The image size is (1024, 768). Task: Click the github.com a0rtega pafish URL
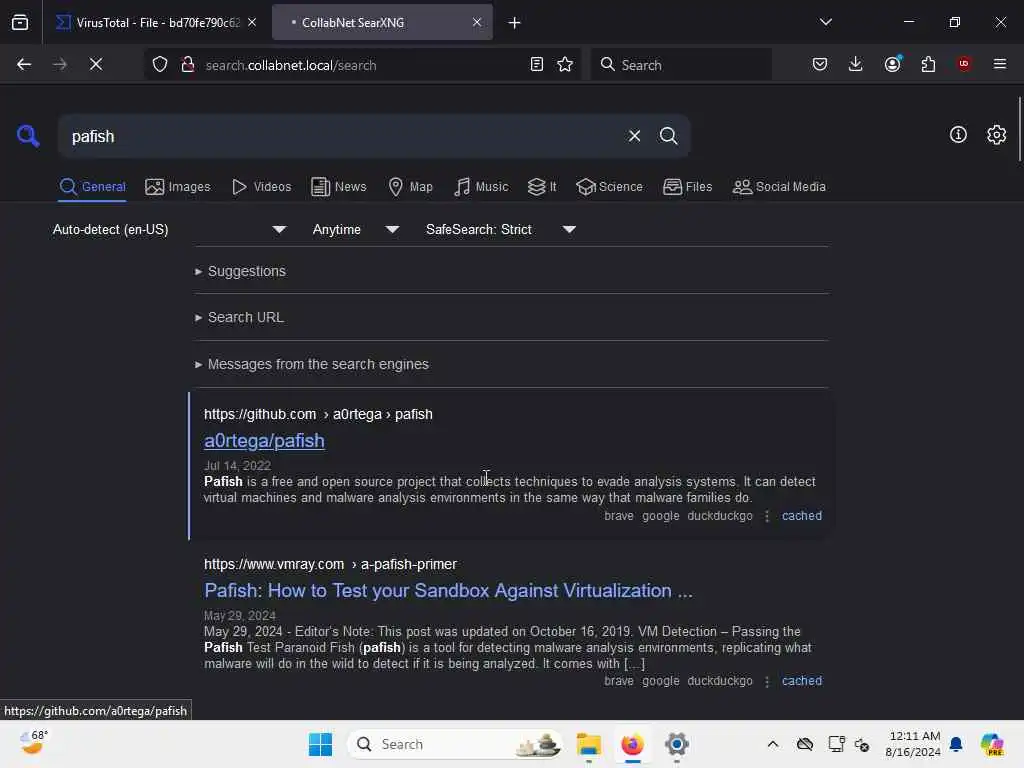318,414
